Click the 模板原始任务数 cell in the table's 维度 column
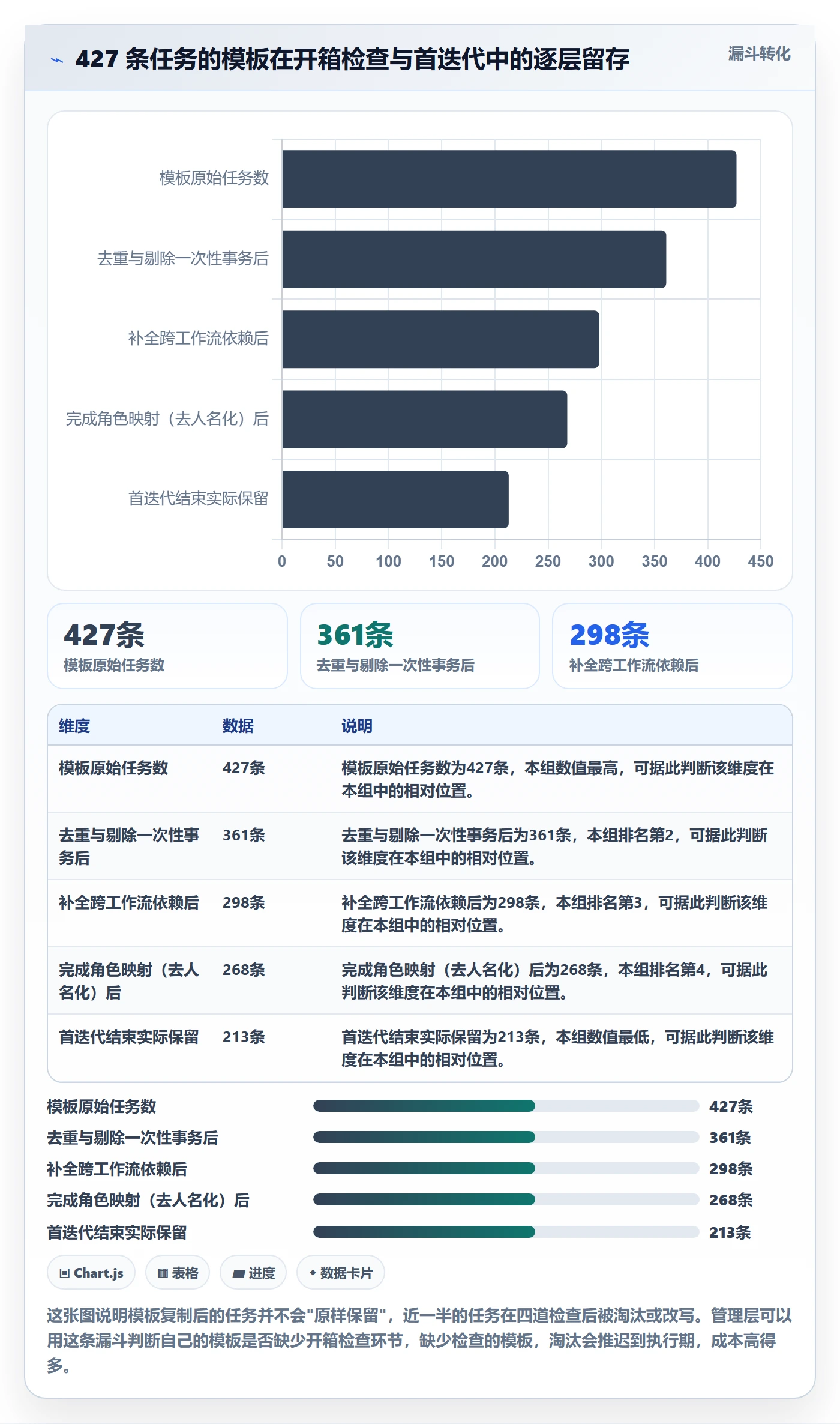 113,768
